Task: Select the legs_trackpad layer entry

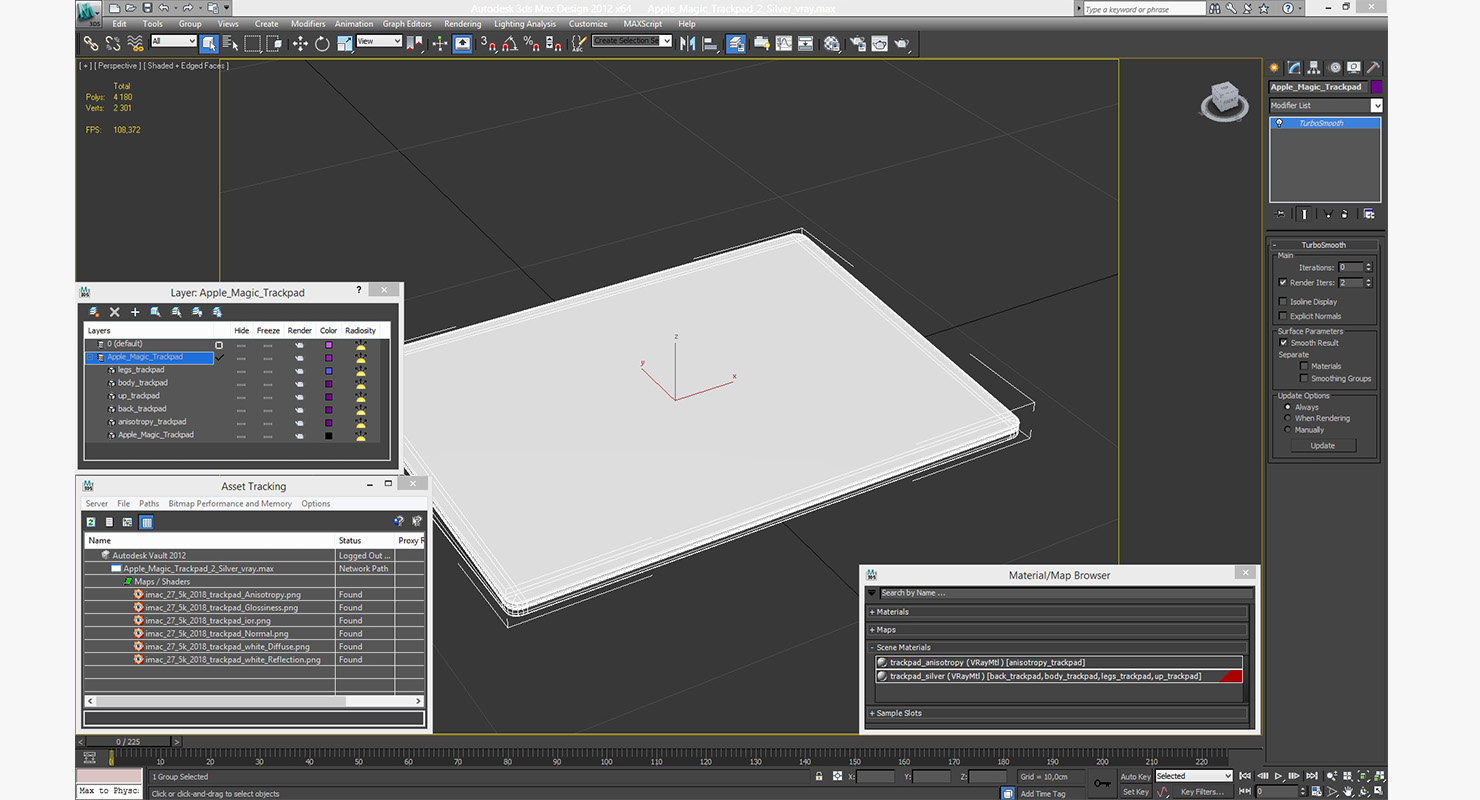Action: 141,370
